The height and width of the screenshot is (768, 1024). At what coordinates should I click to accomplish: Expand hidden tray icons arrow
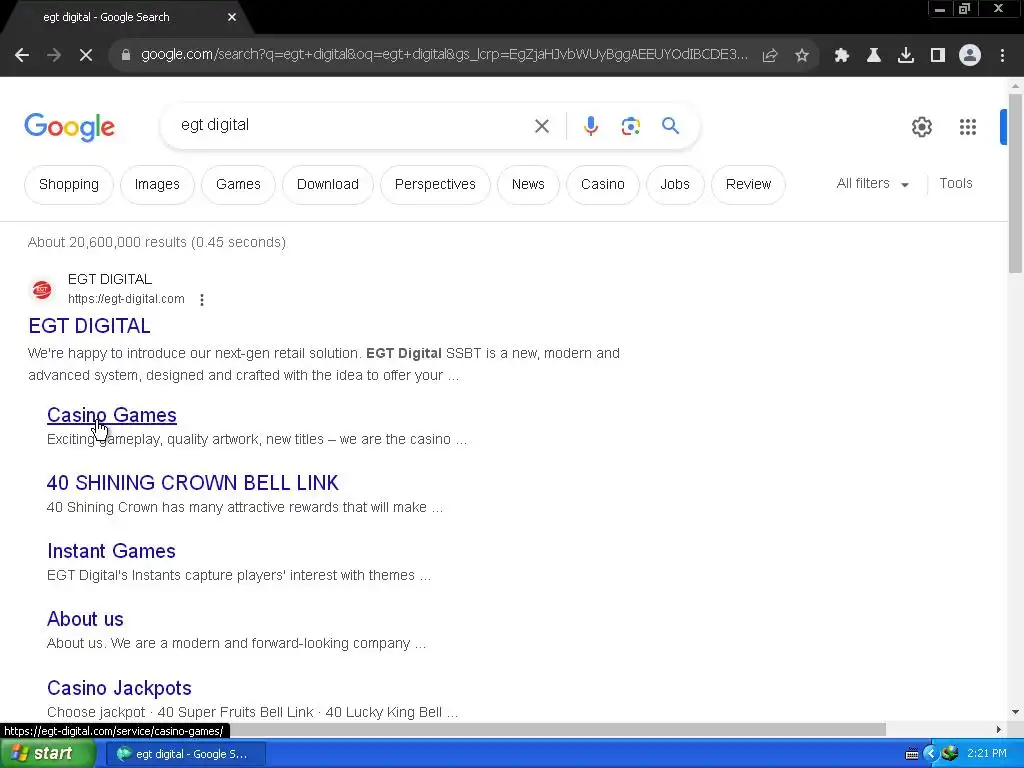pos(931,754)
